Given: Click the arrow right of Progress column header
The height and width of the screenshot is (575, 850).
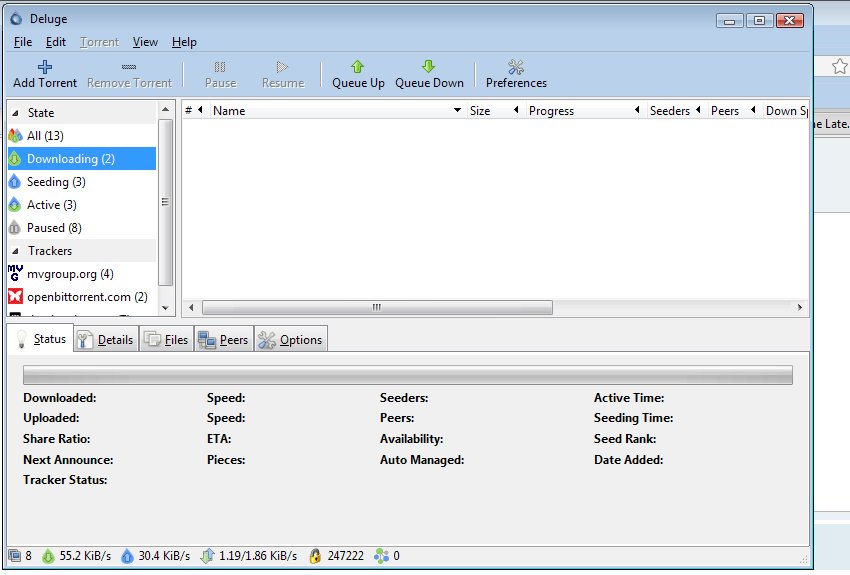Looking at the screenshot, I should (638, 110).
